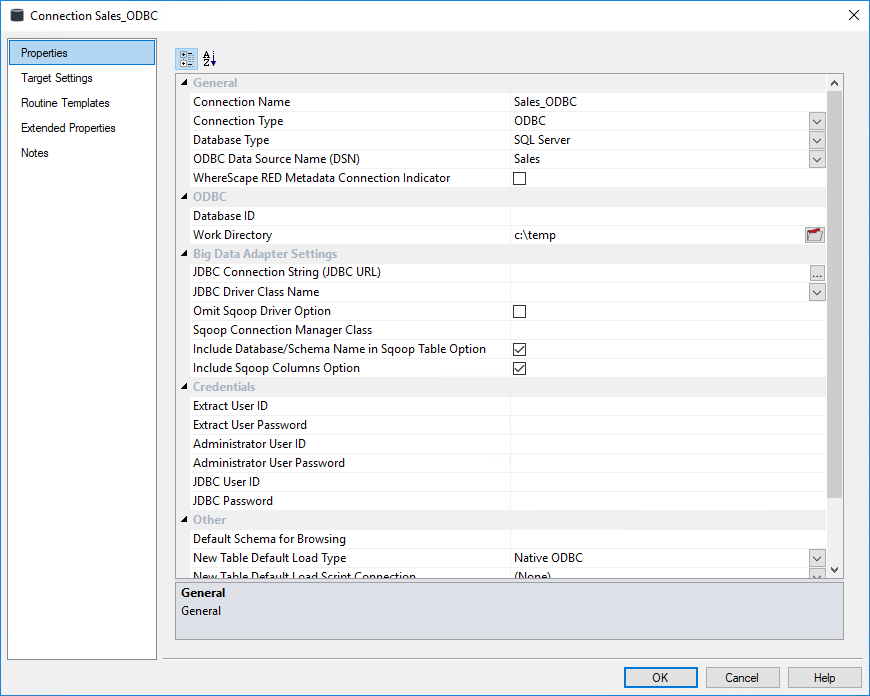The width and height of the screenshot is (870, 696).
Task: Click the property grid vertical scrollbar
Action: [835, 300]
